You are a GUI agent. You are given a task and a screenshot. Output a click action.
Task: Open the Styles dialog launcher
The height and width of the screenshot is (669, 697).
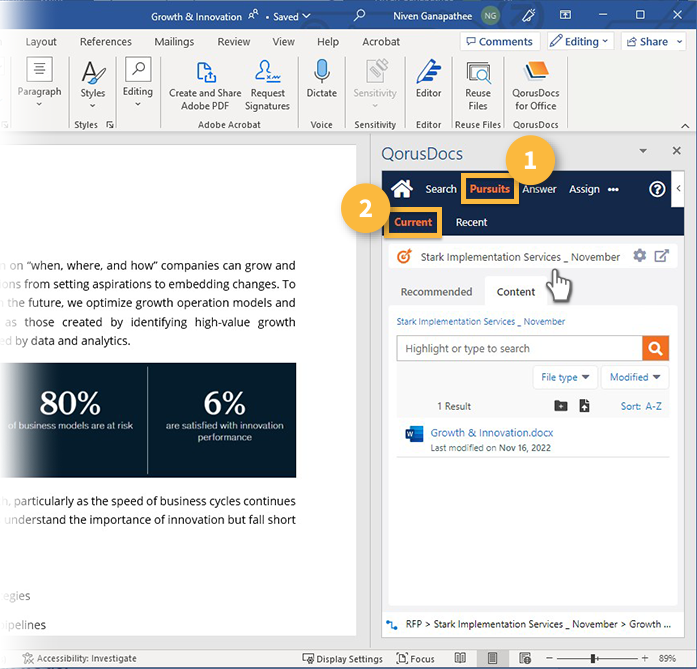pyautogui.click(x=109, y=125)
